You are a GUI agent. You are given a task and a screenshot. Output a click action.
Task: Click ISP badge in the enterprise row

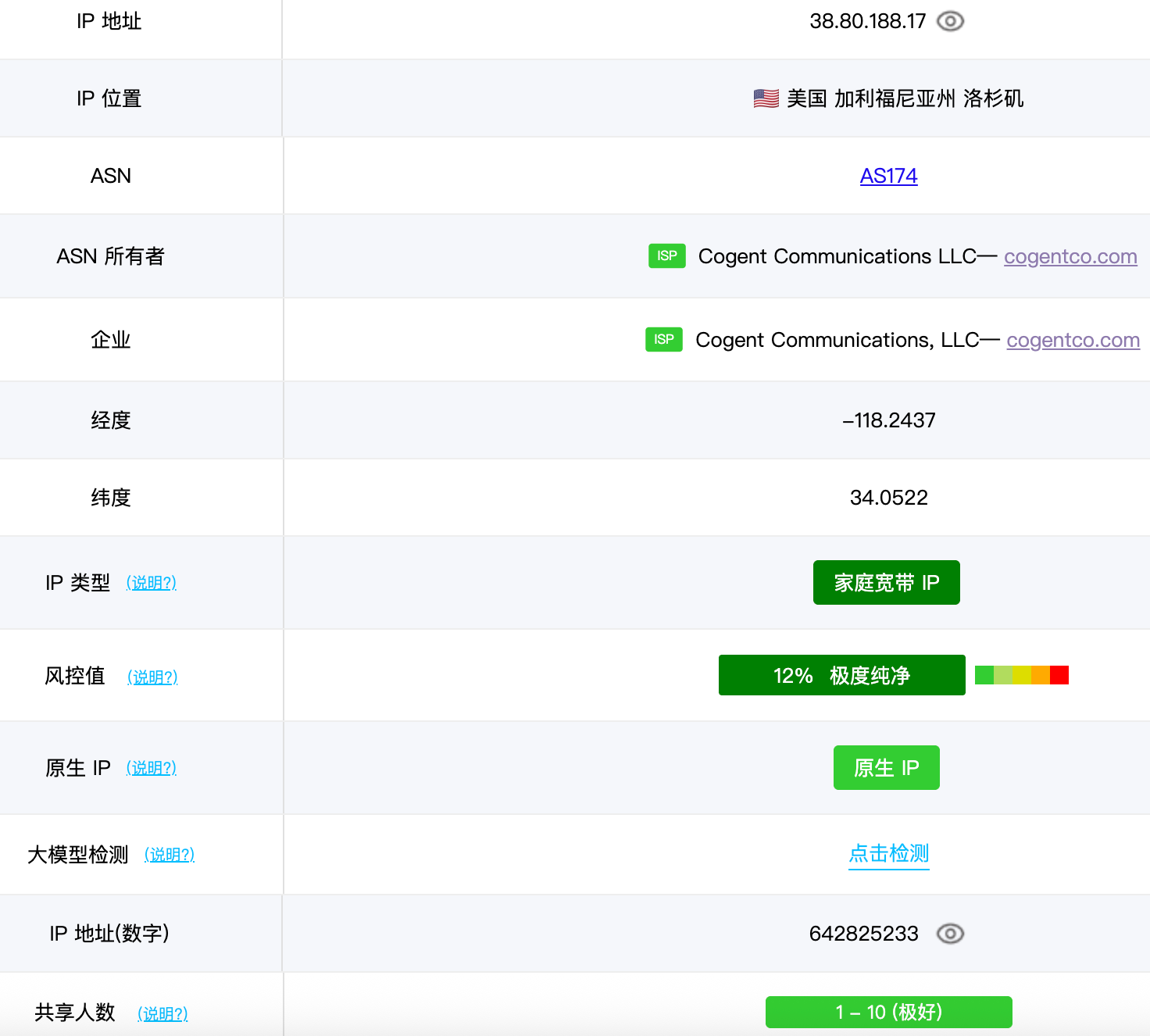[x=663, y=340]
